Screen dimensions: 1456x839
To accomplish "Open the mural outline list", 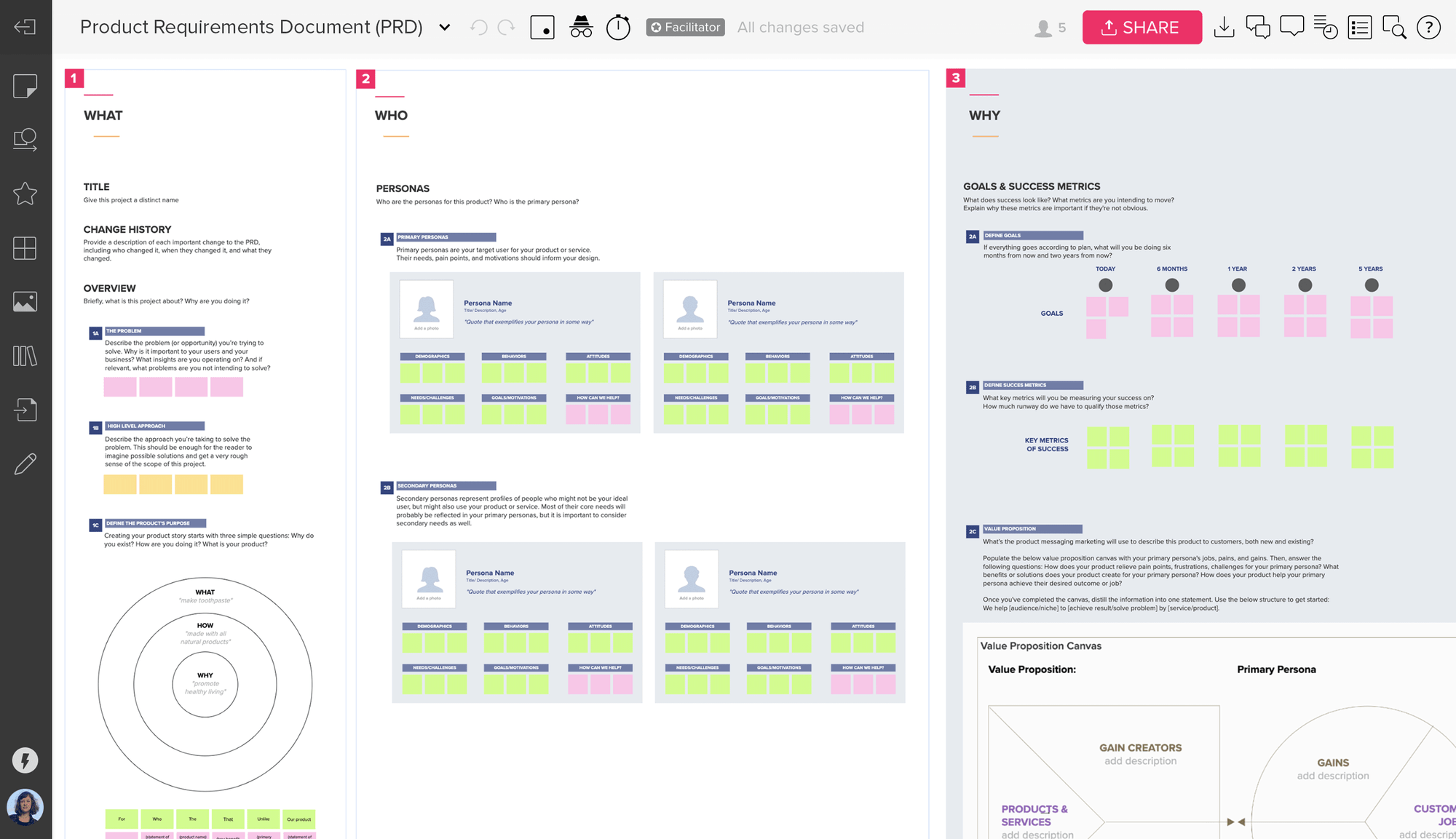I will coord(1359,27).
